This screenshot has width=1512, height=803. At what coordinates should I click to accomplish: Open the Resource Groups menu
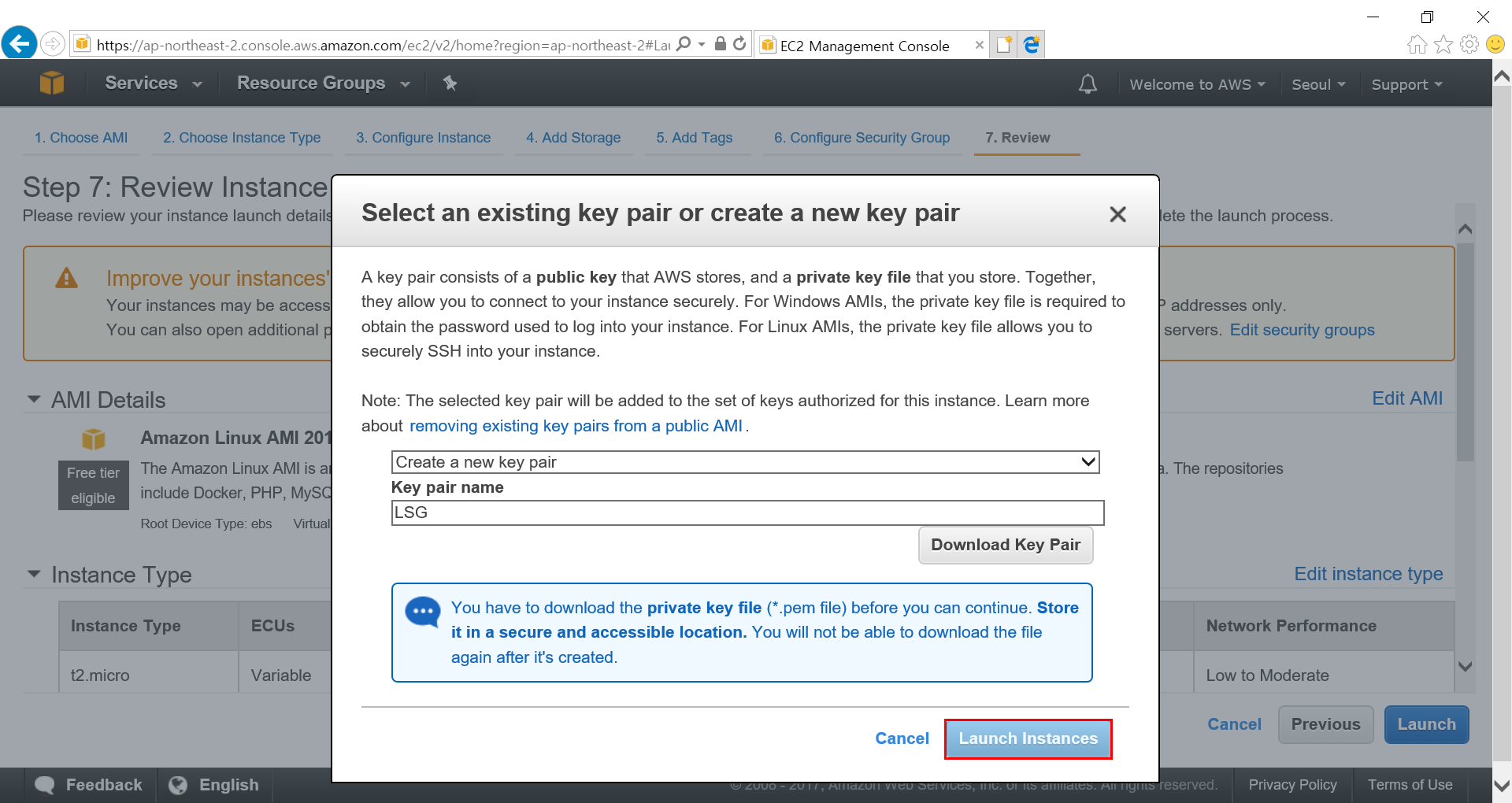pyautogui.click(x=324, y=83)
